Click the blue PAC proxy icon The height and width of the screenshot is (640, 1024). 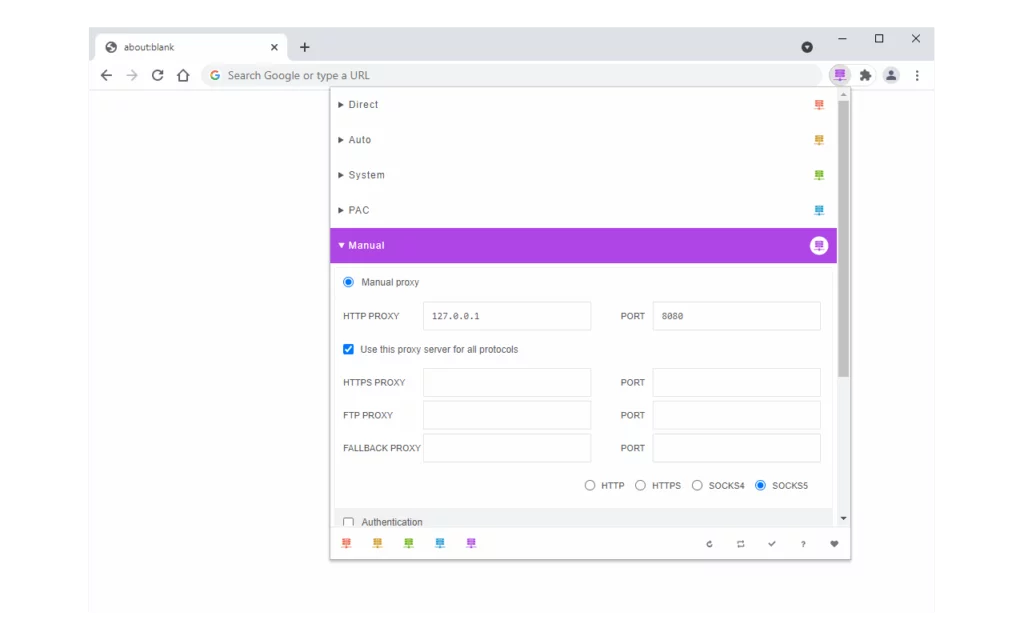click(x=819, y=210)
